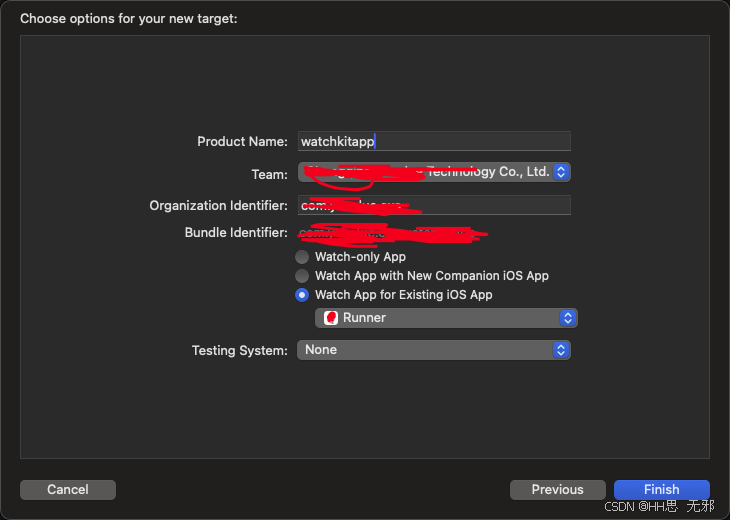Viewport: 730px width, 520px height.
Task: Click the 'Testing System:' label
Action: pyautogui.click(x=240, y=351)
